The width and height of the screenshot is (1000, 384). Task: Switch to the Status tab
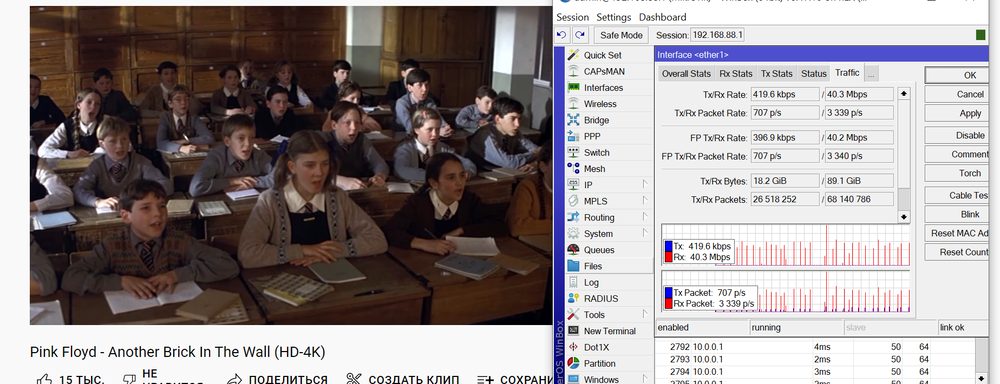point(814,73)
